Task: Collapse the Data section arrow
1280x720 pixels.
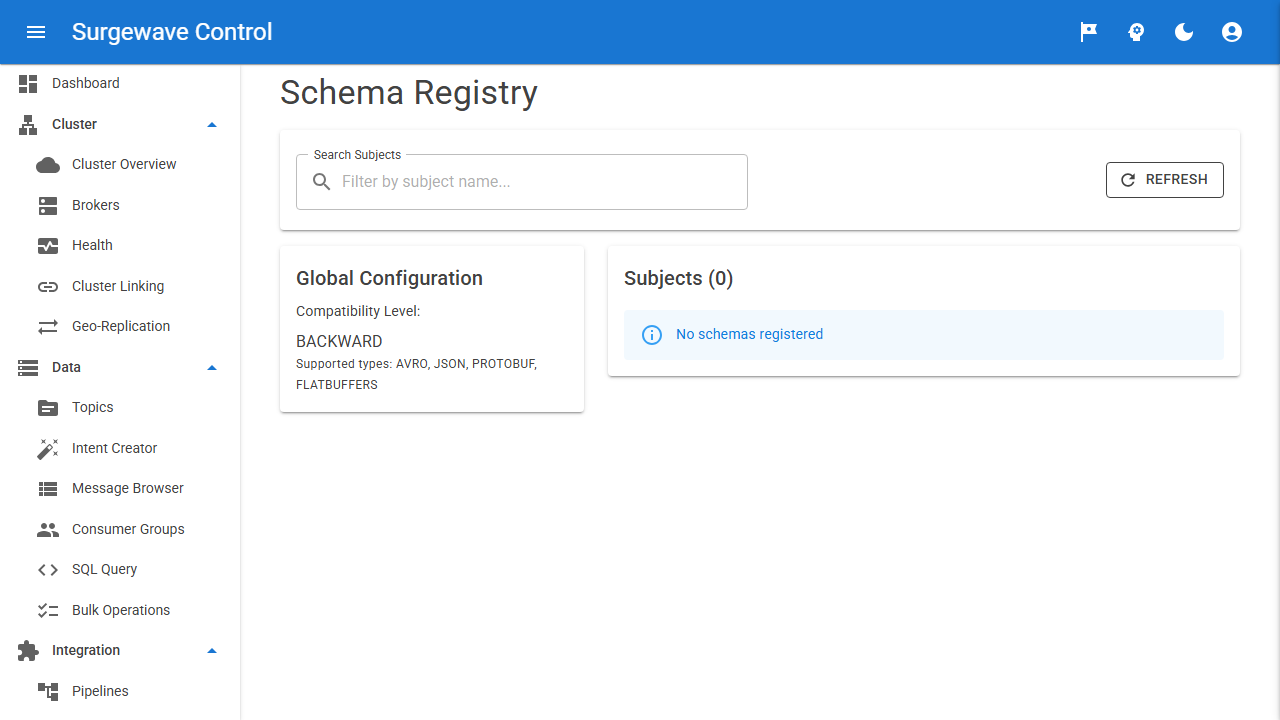Action: tap(212, 367)
